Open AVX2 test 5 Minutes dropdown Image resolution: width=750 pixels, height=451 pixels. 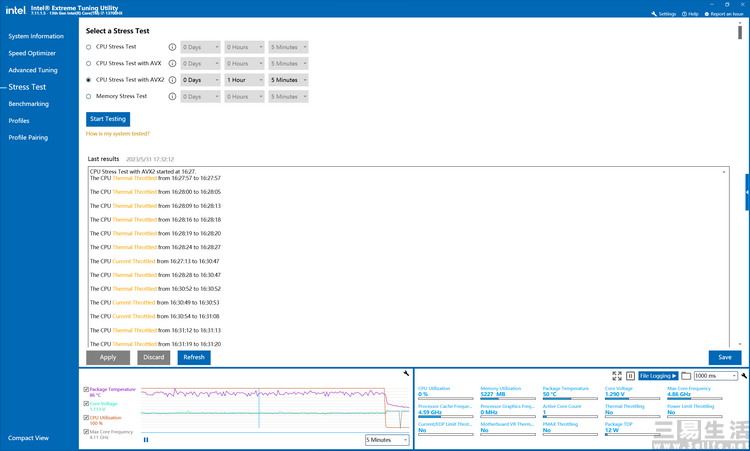click(288, 80)
